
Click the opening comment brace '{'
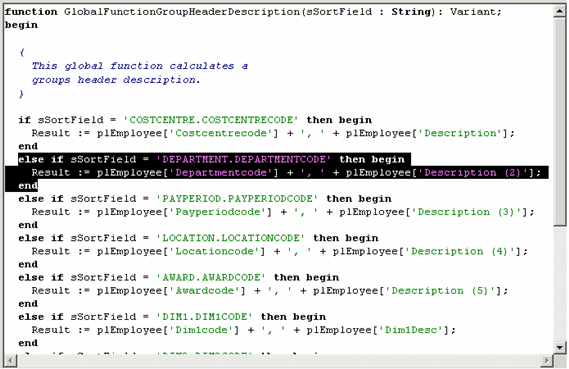click(x=22, y=53)
